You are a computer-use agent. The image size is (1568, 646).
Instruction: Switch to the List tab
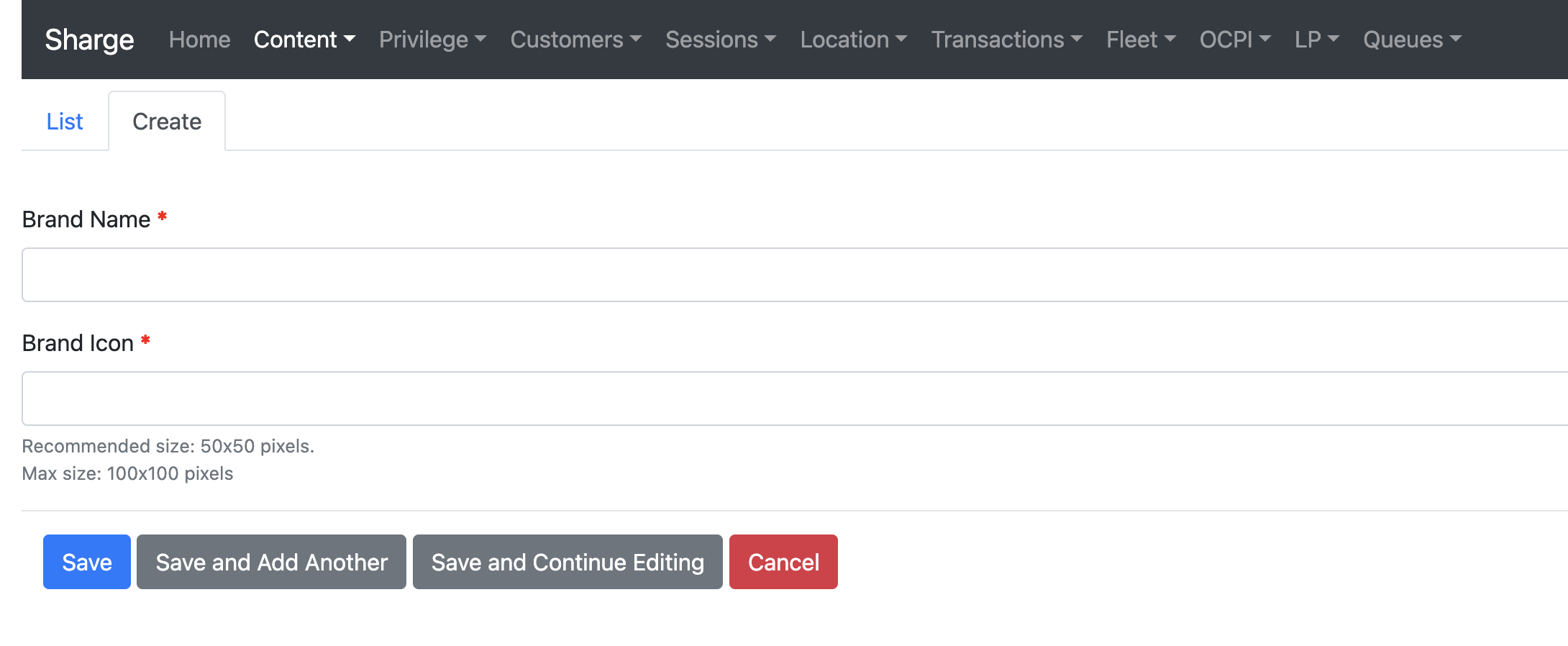[x=65, y=122]
